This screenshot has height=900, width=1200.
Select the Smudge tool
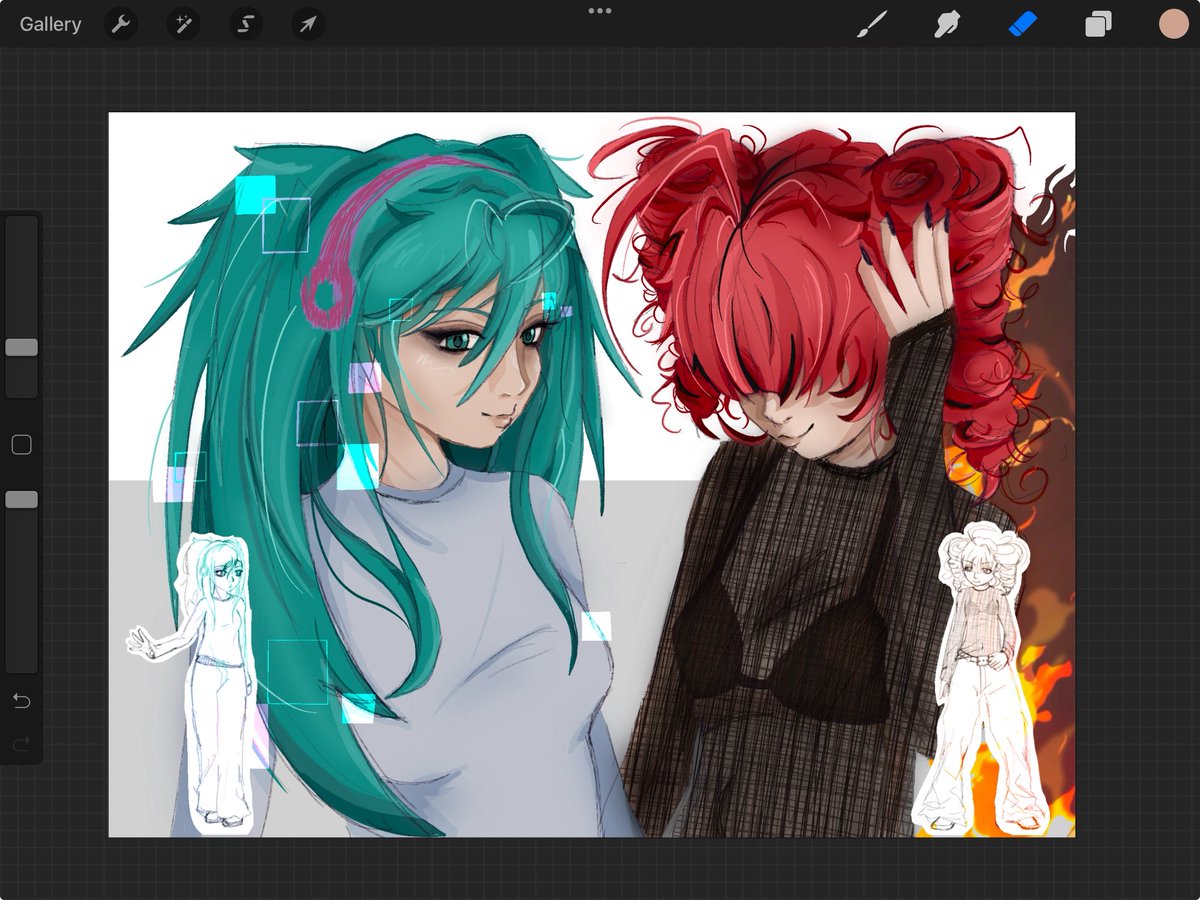click(x=946, y=24)
